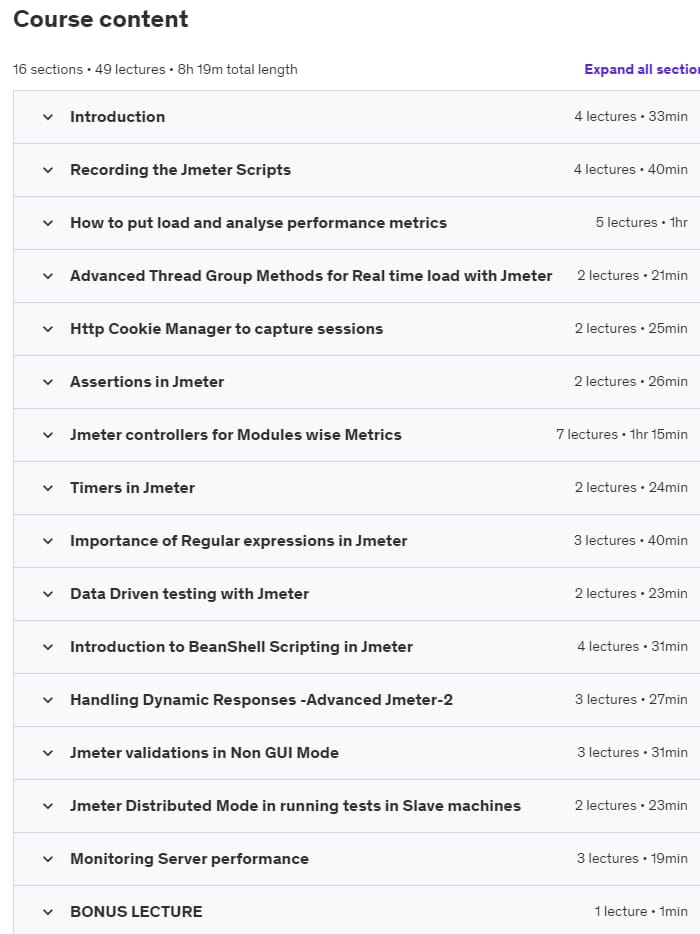Click chevron for BeanShell Scripting section

[x=47, y=647]
